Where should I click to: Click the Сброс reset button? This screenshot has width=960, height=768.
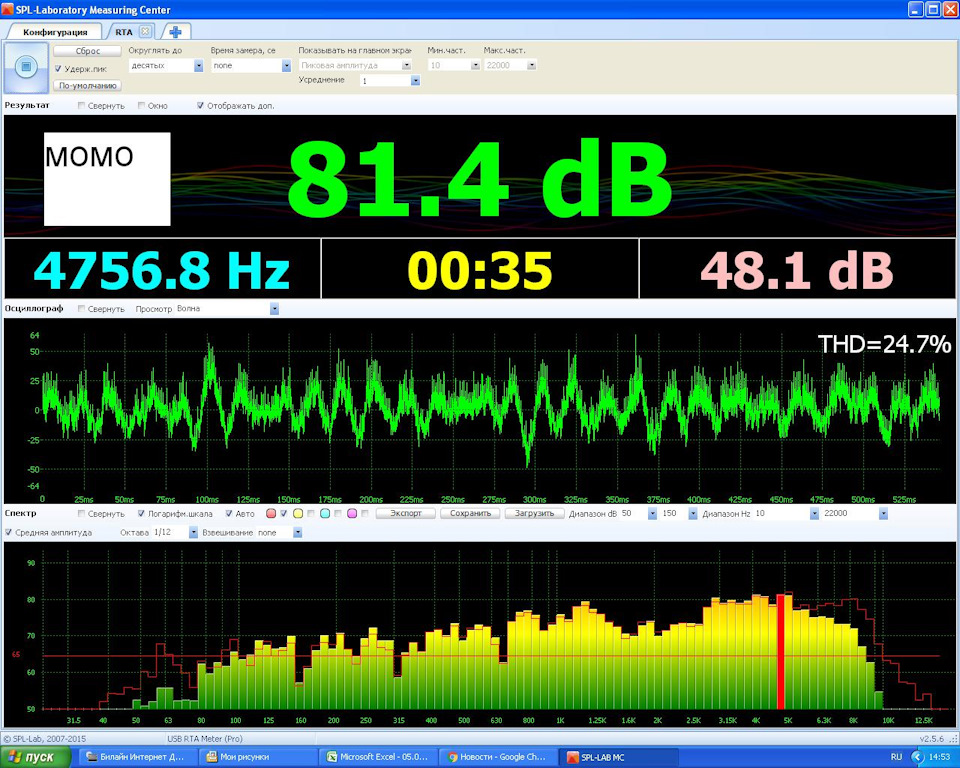pyautogui.click(x=88, y=51)
